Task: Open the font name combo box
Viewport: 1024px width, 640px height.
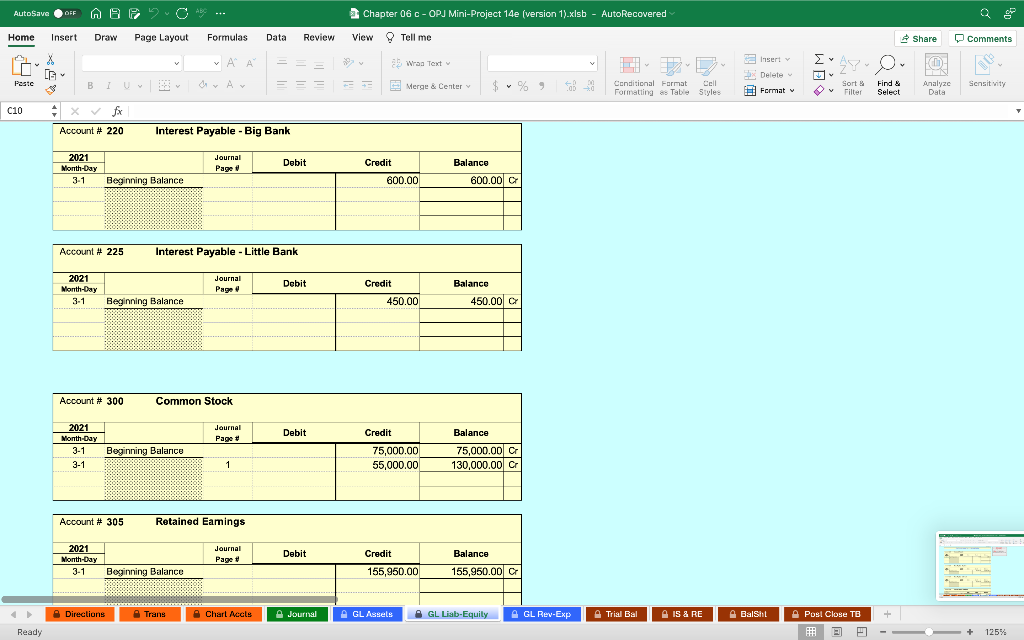Action: tap(131, 63)
